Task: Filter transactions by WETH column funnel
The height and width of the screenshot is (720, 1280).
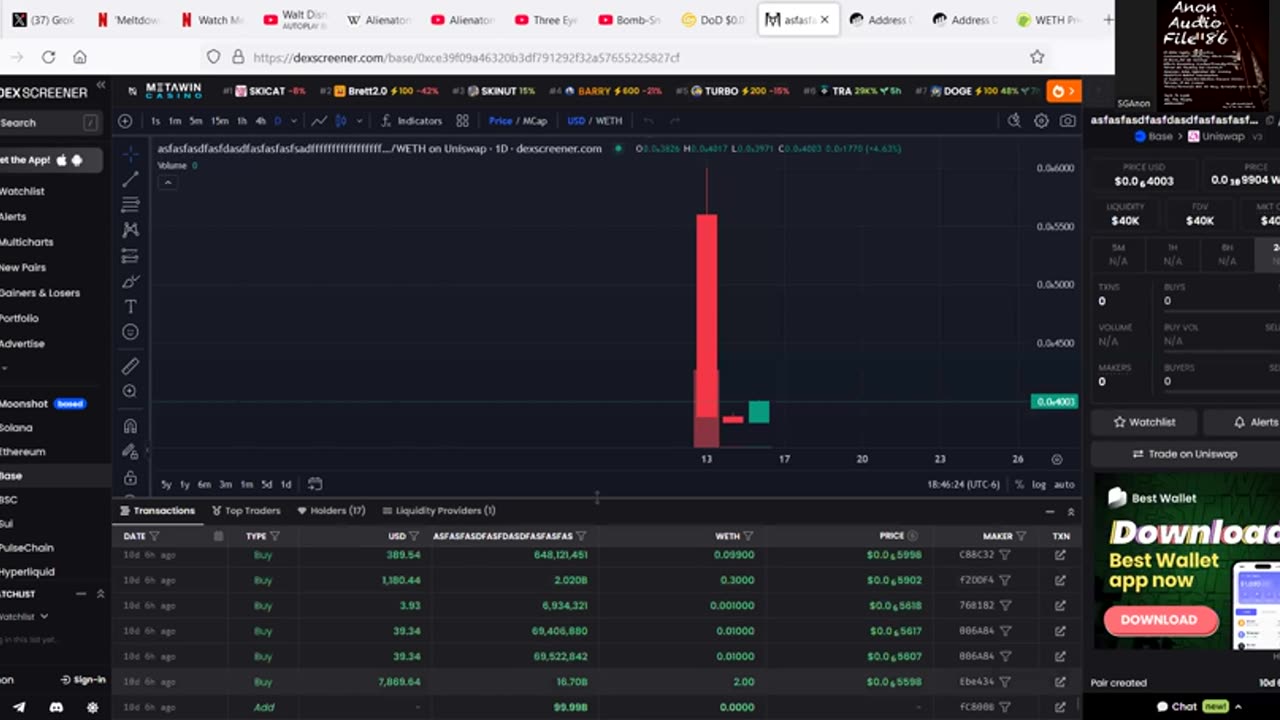Action: pyautogui.click(x=748, y=536)
